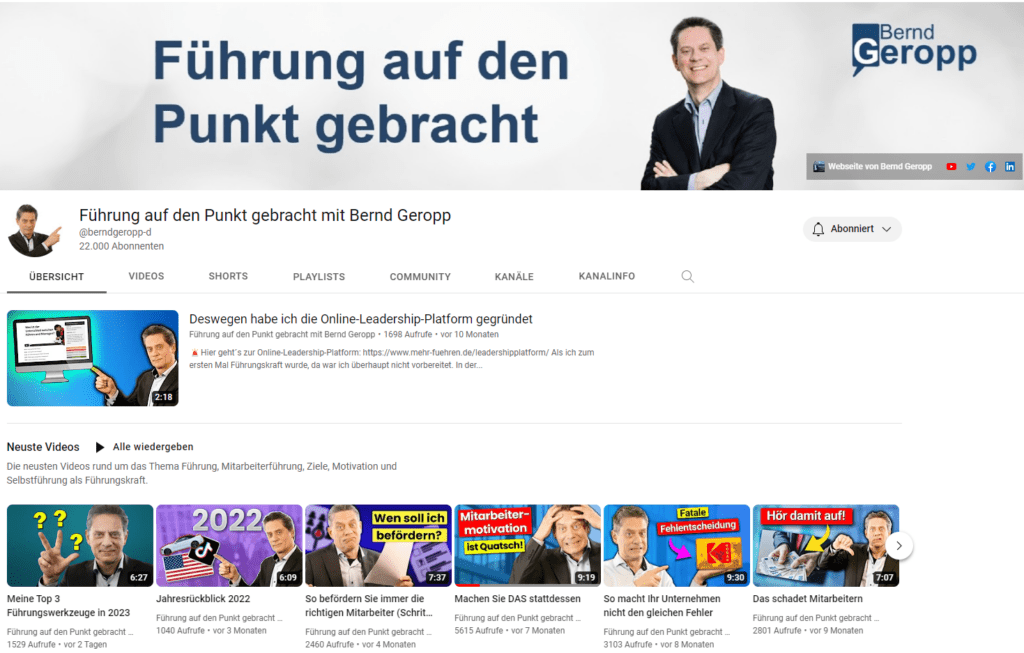This screenshot has height=653, width=1024.
Task: Open title So befördern Sie immer die richtigen
Action: (x=369, y=605)
